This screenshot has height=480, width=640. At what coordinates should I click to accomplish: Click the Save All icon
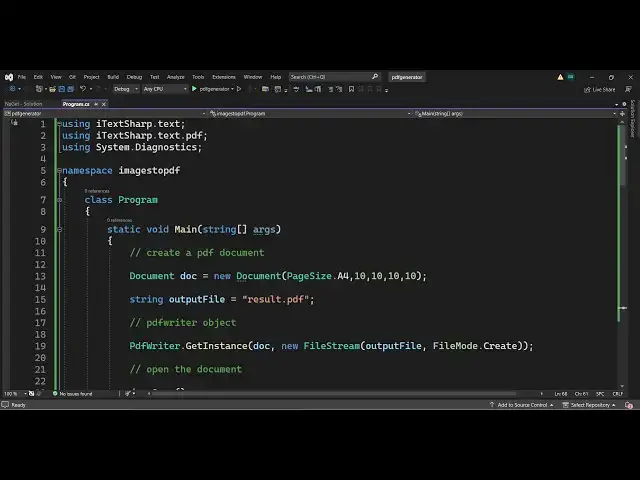pyautogui.click(x=71, y=89)
